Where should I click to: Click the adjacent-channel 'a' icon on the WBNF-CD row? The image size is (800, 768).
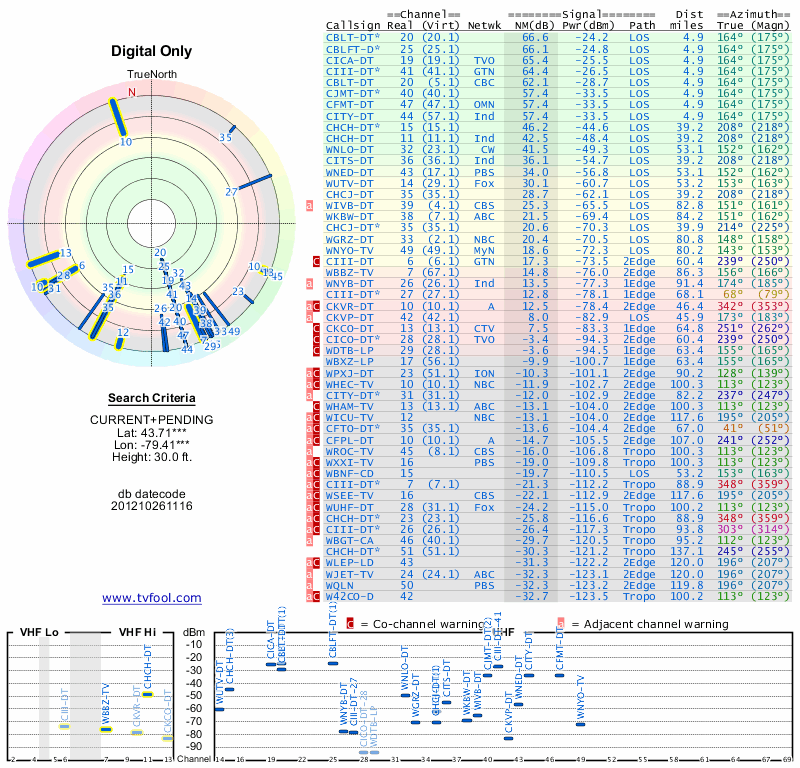309,474
